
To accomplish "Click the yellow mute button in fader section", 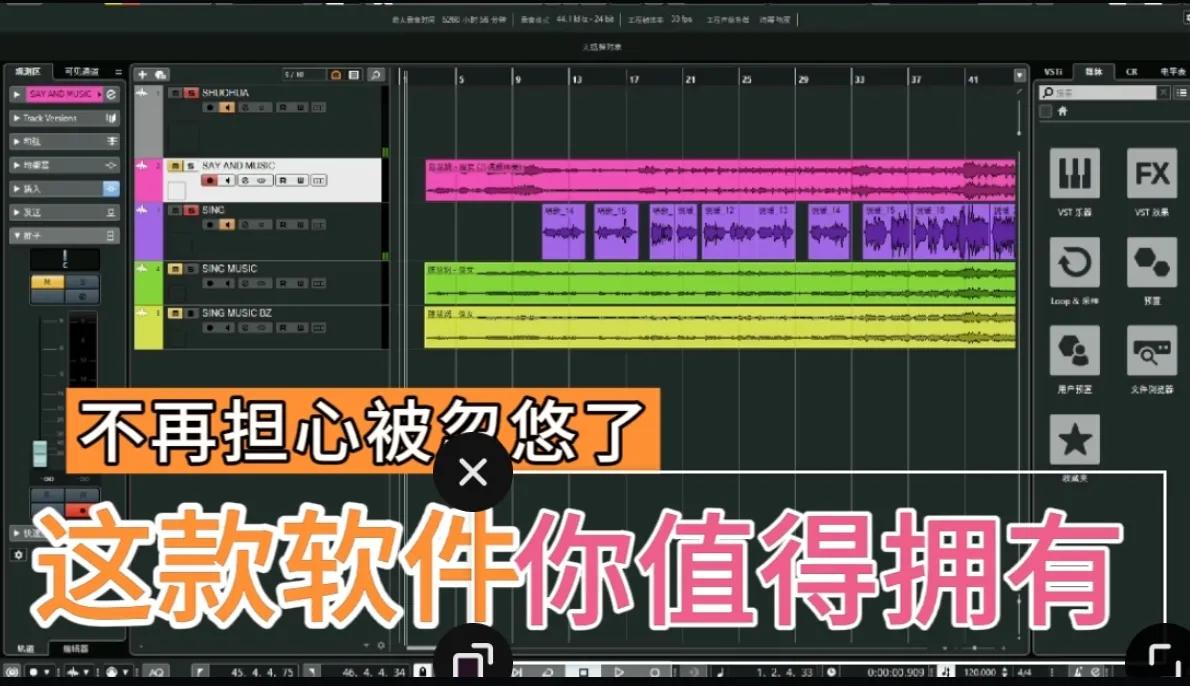I will click(x=47, y=282).
